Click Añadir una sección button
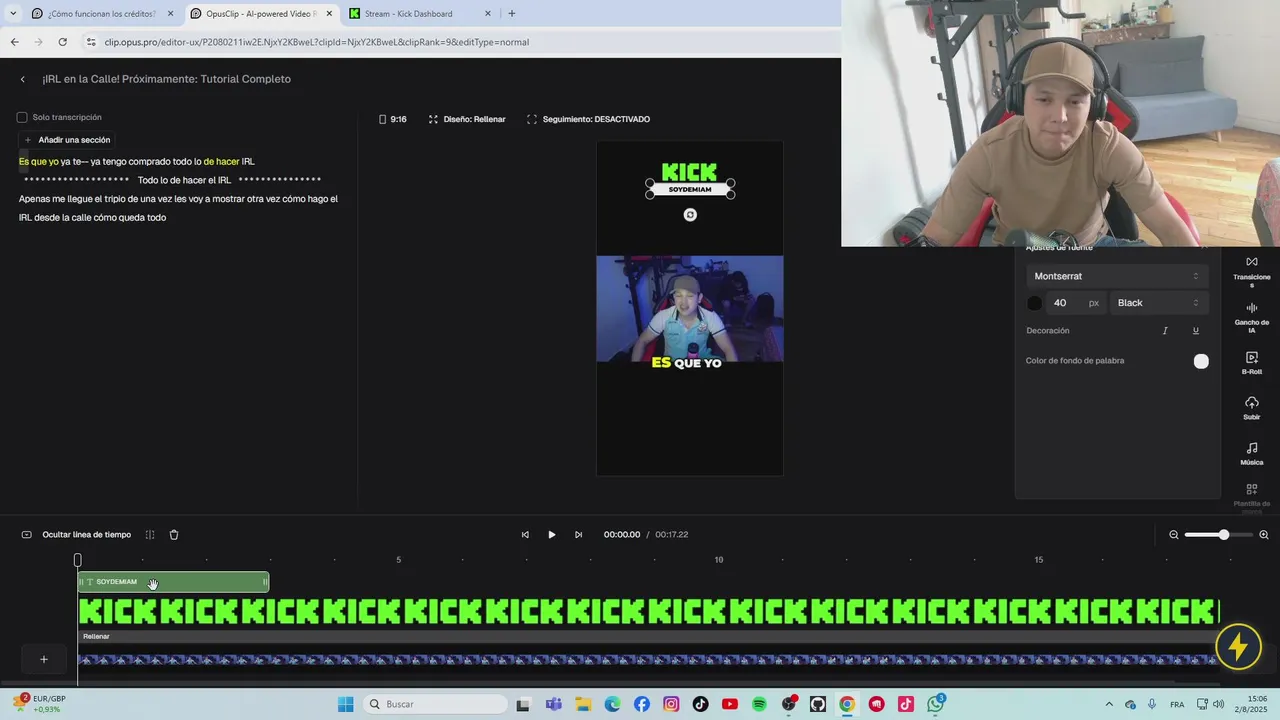Screen dimensions: 1280x720 67,140
